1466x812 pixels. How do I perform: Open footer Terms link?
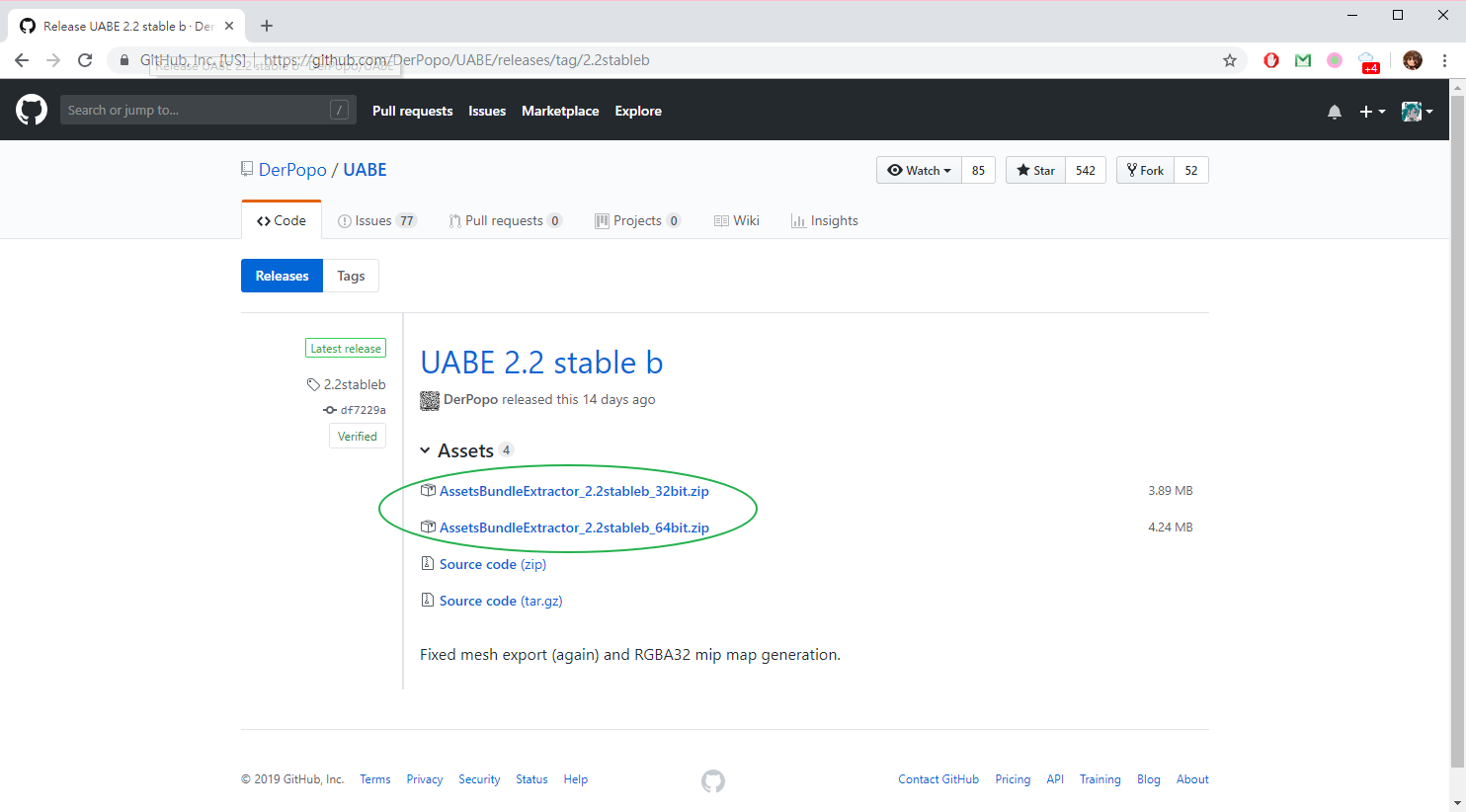click(x=375, y=779)
